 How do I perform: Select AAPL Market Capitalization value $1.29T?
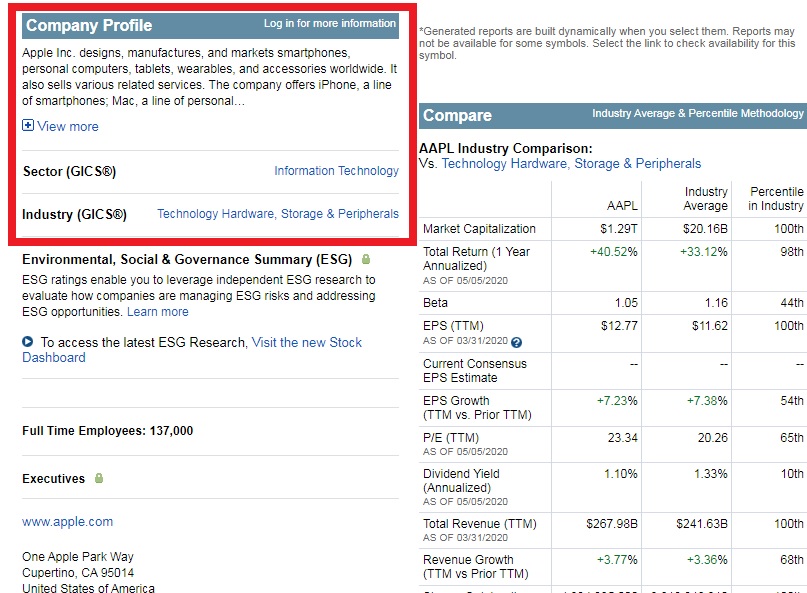point(619,229)
